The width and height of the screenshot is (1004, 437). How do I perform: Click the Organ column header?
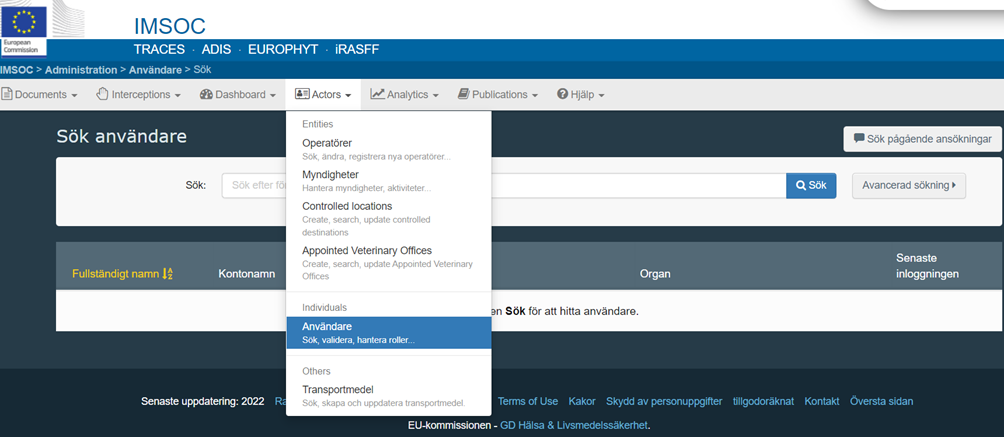click(x=655, y=274)
